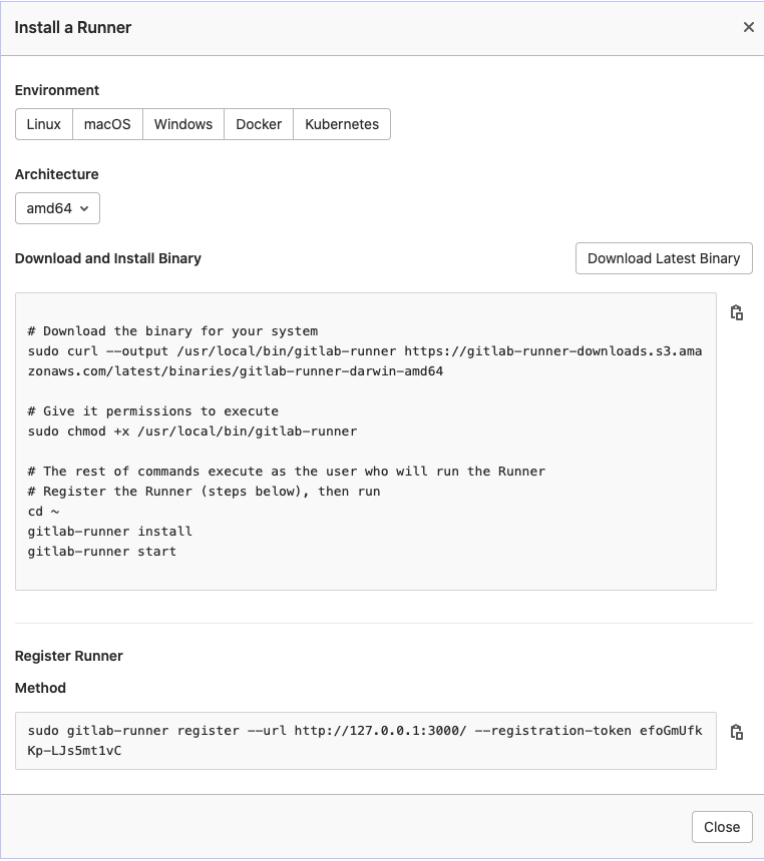Select Windows as the install environment
This screenshot has width=764, height=861.
183,124
